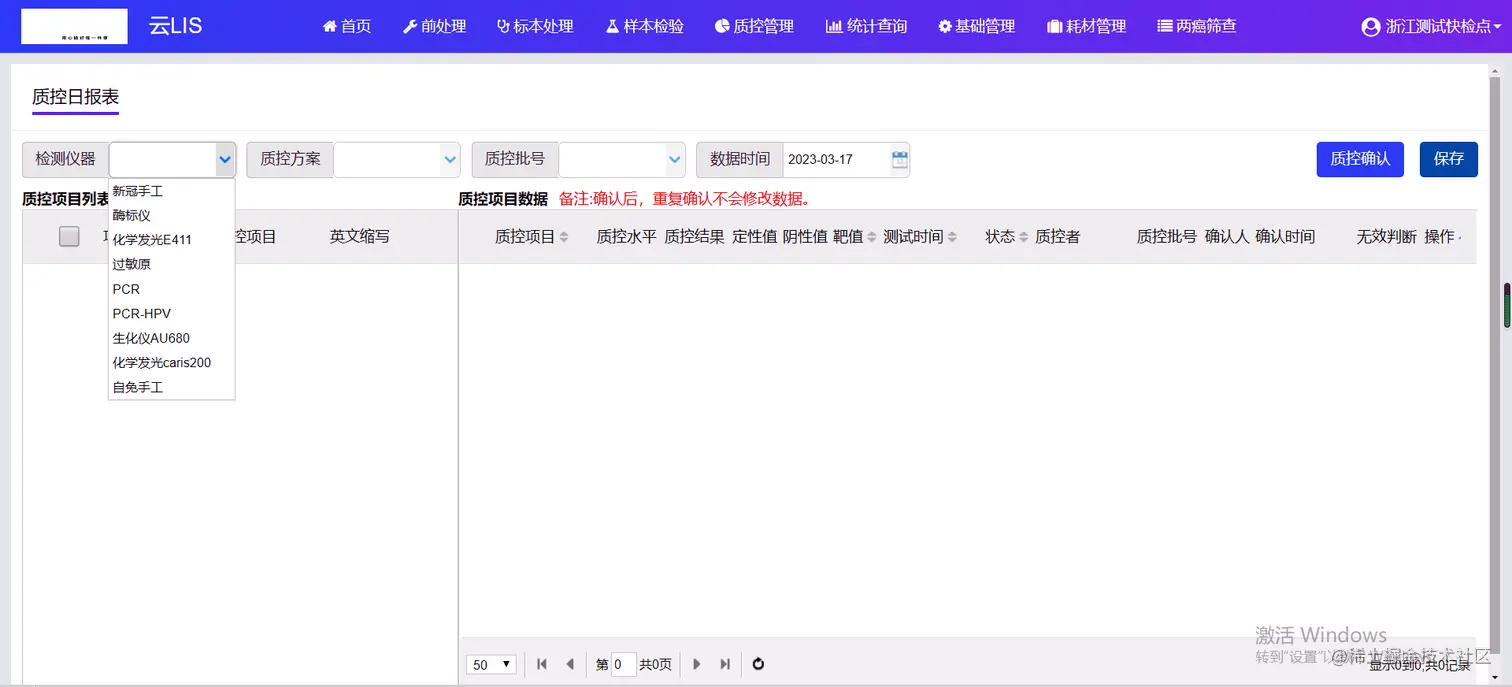Refresh the data table with the reload icon

tap(757, 663)
